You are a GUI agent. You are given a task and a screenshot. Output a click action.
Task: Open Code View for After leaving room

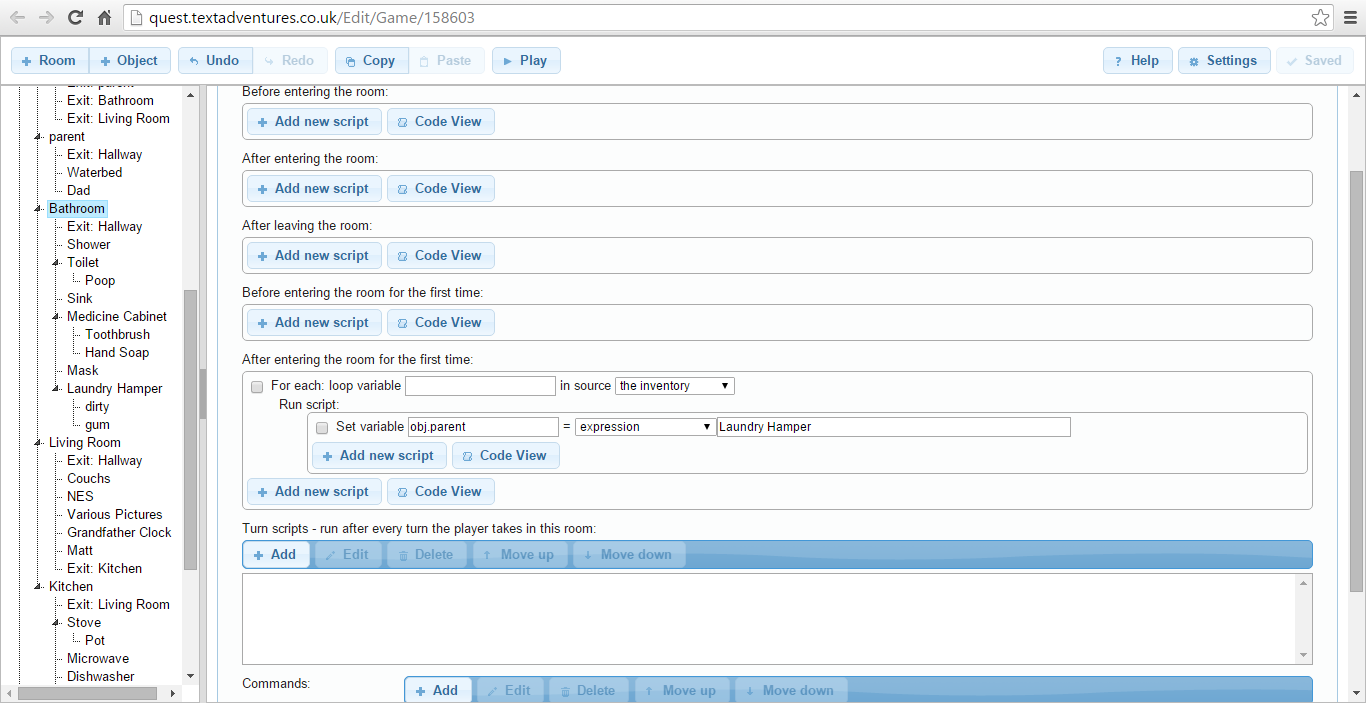(x=440, y=256)
